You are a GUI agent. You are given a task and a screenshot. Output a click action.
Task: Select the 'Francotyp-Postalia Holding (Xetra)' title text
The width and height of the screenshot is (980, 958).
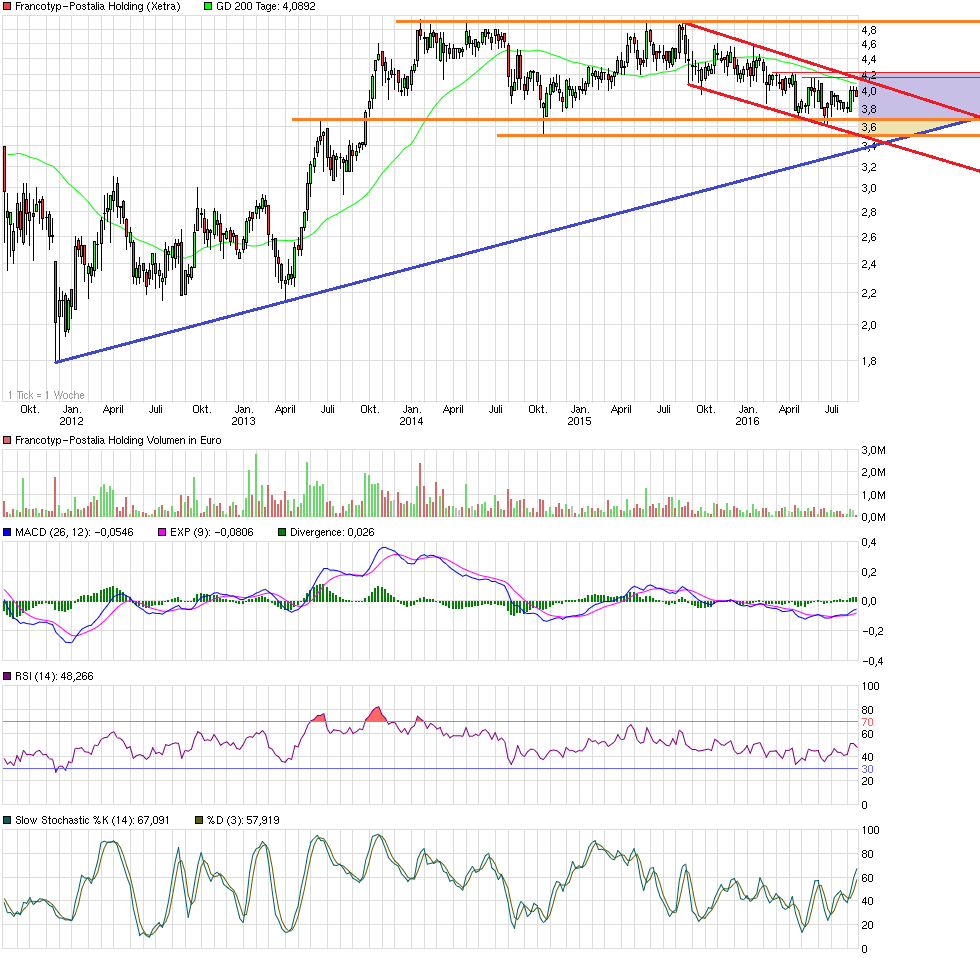[98, 6]
